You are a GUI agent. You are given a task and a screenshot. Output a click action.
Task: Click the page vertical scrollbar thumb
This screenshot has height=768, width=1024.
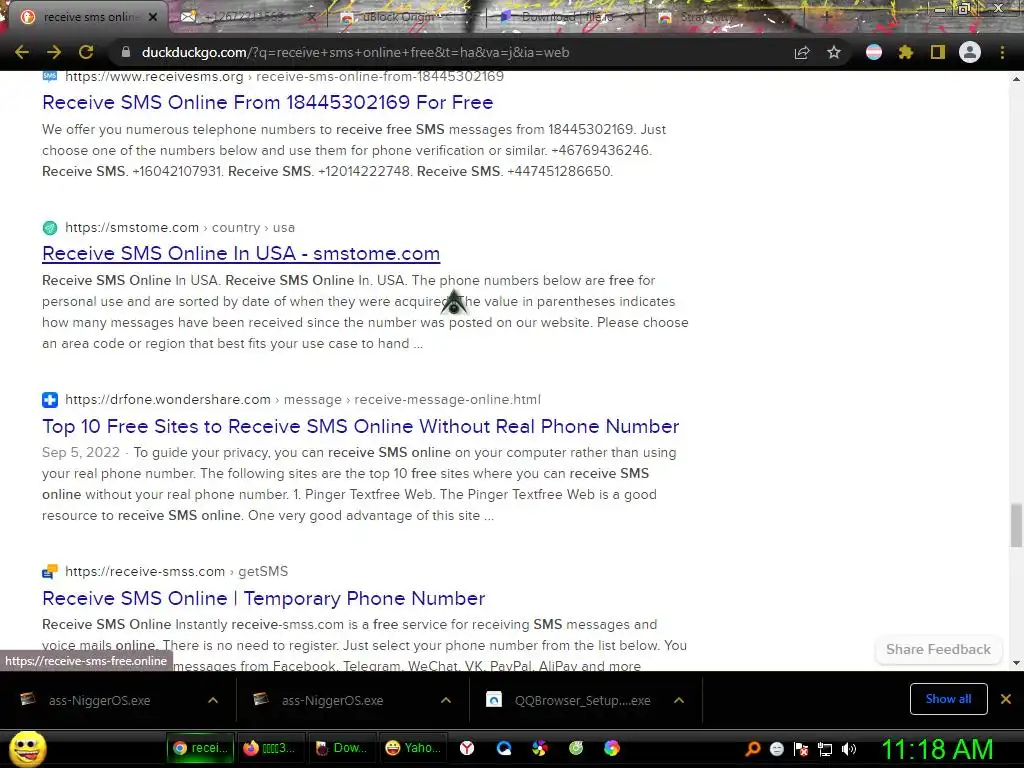[1016, 525]
